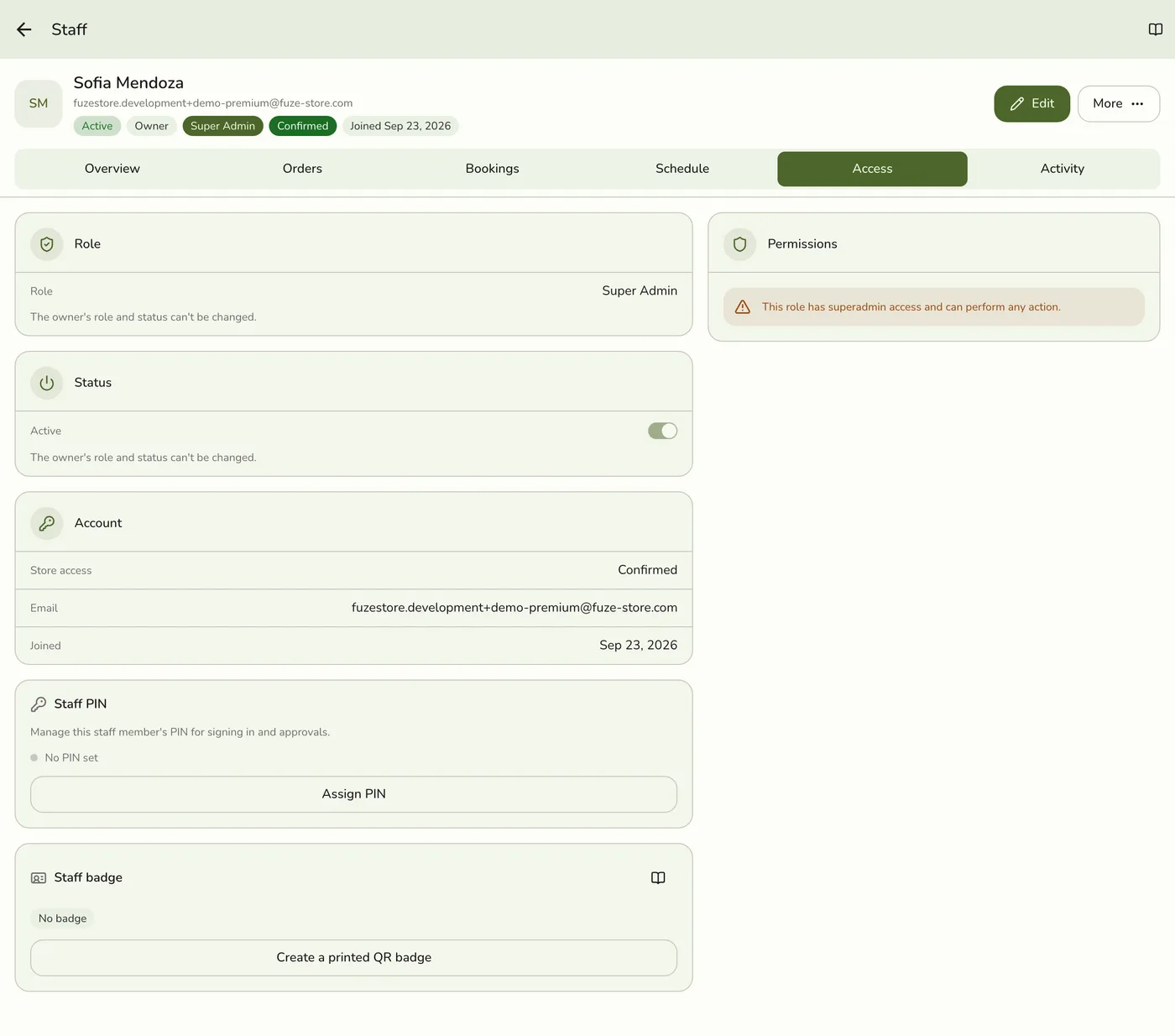1175x1036 pixels.
Task: Open the More options menu
Action: click(1119, 104)
